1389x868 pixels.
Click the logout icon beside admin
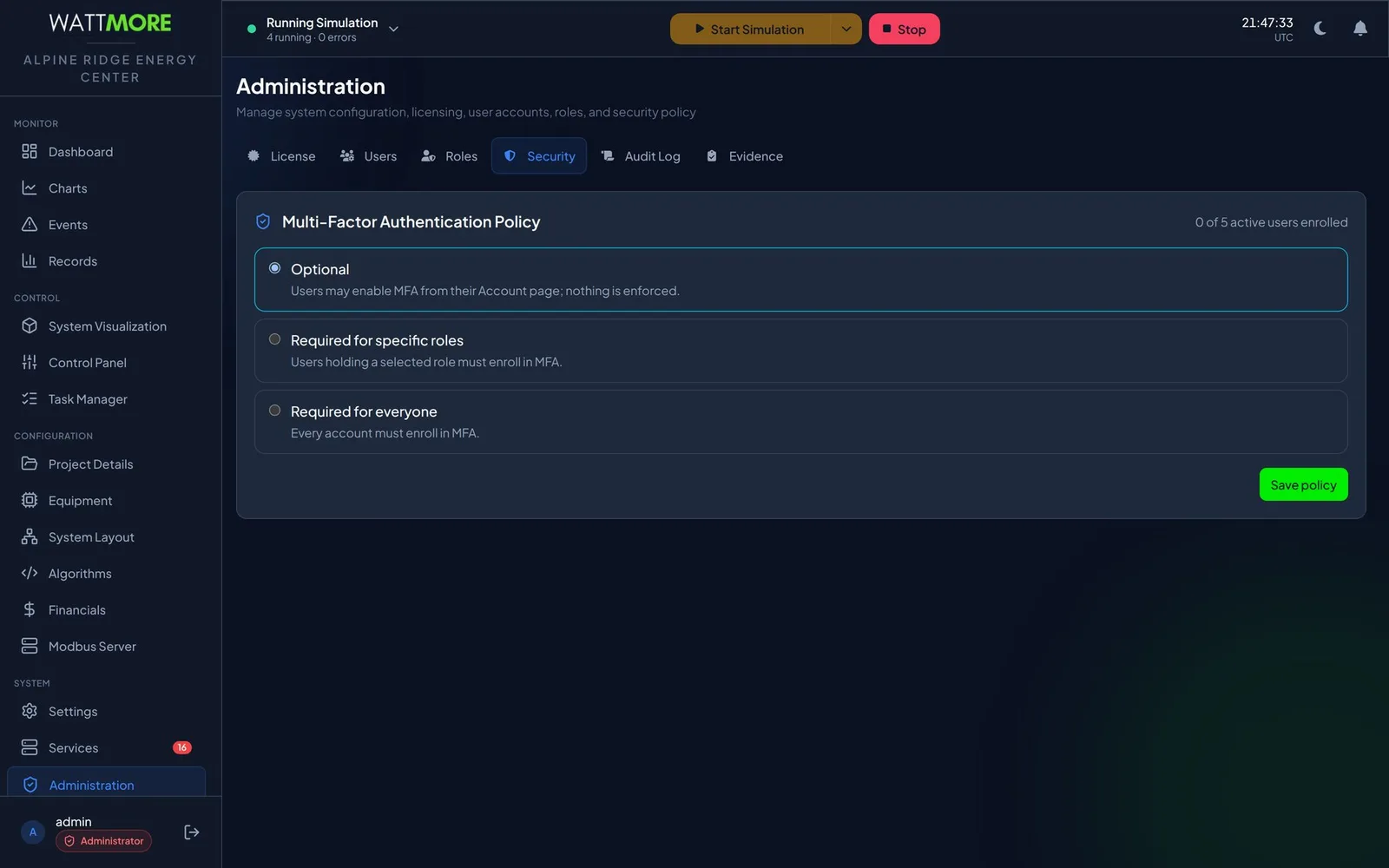(192, 832)
